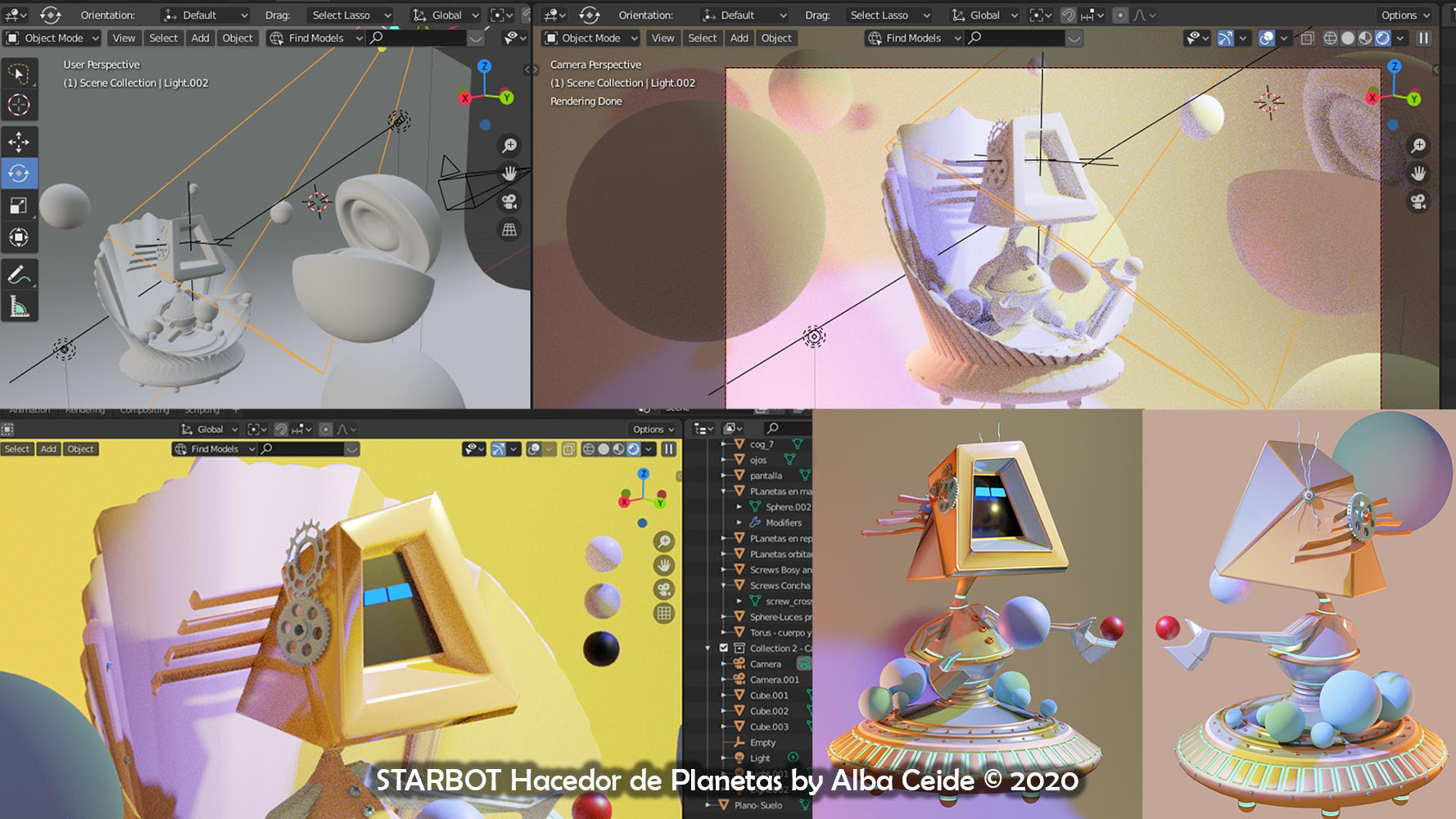Screen dimensions: 1456x819
Task: Toggle snapping magnet in Camera Perspective header
Action: pos(1068,15)
